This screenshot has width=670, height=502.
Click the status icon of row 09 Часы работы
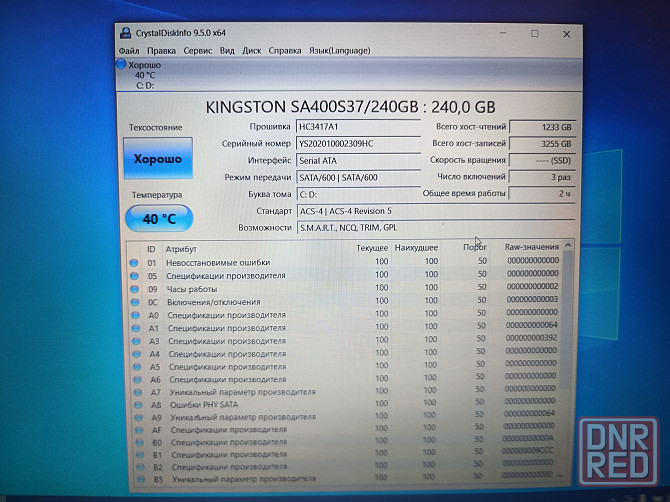[x=135, y=289]
